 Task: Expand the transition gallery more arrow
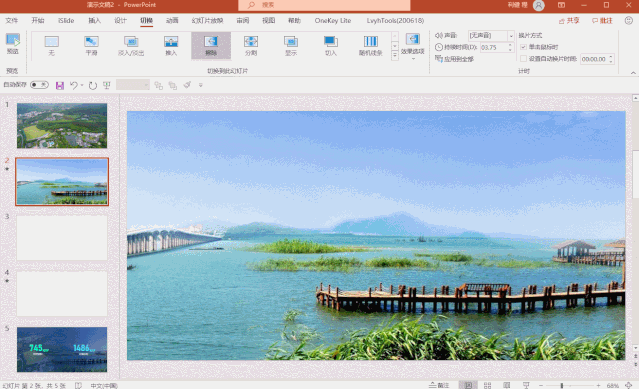tap(394, 55)
